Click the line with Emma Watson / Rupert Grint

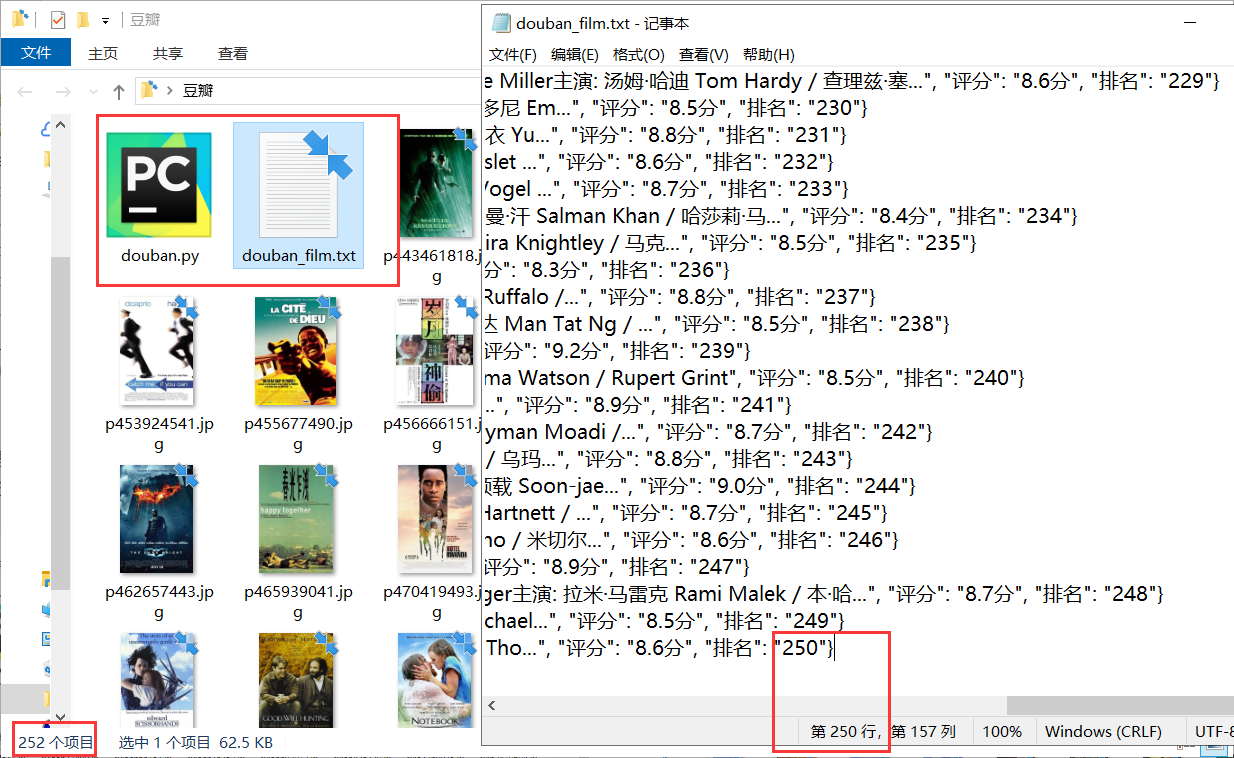click(x=754, y=378)
